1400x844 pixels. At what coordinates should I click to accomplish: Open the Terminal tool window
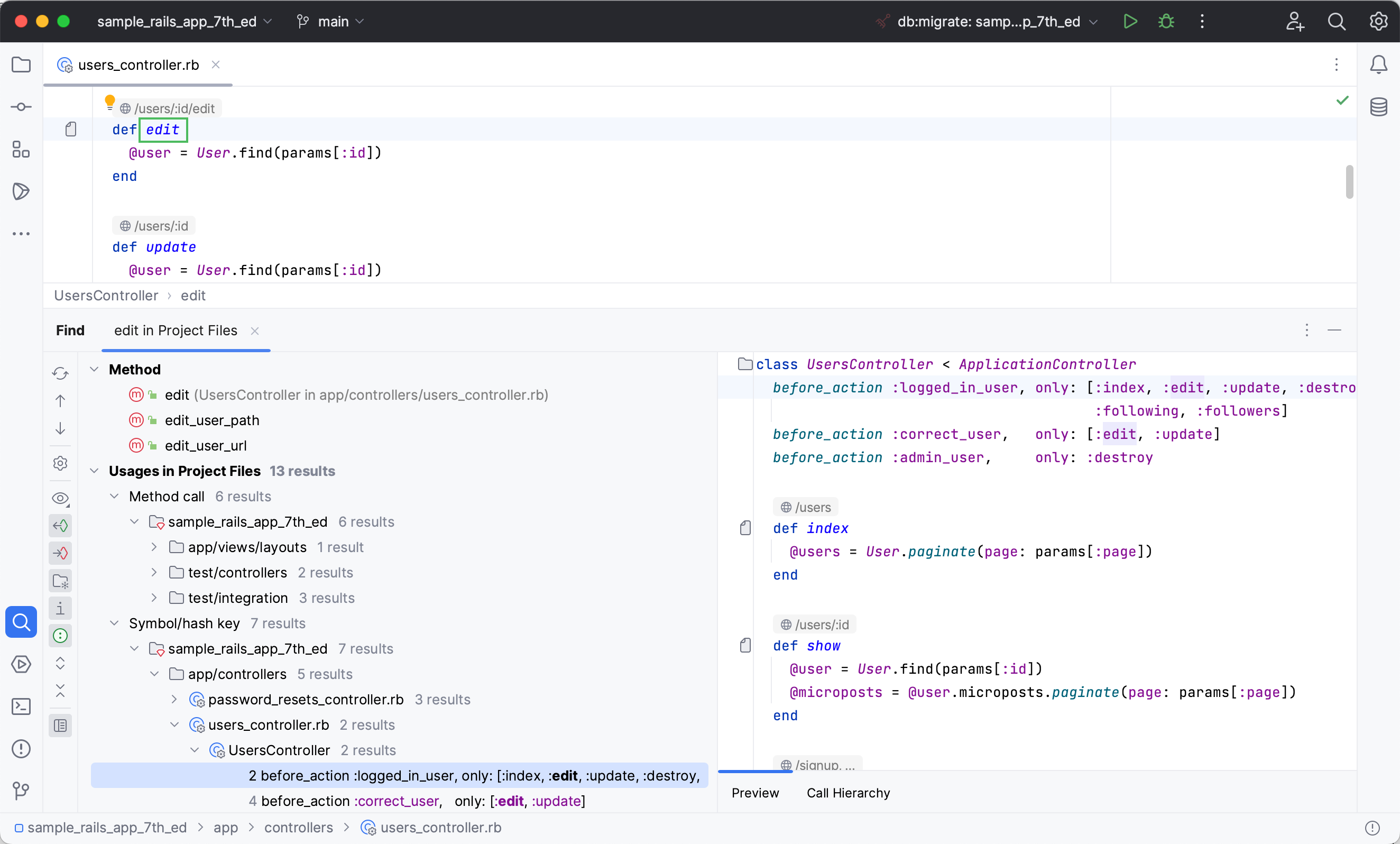21,707
